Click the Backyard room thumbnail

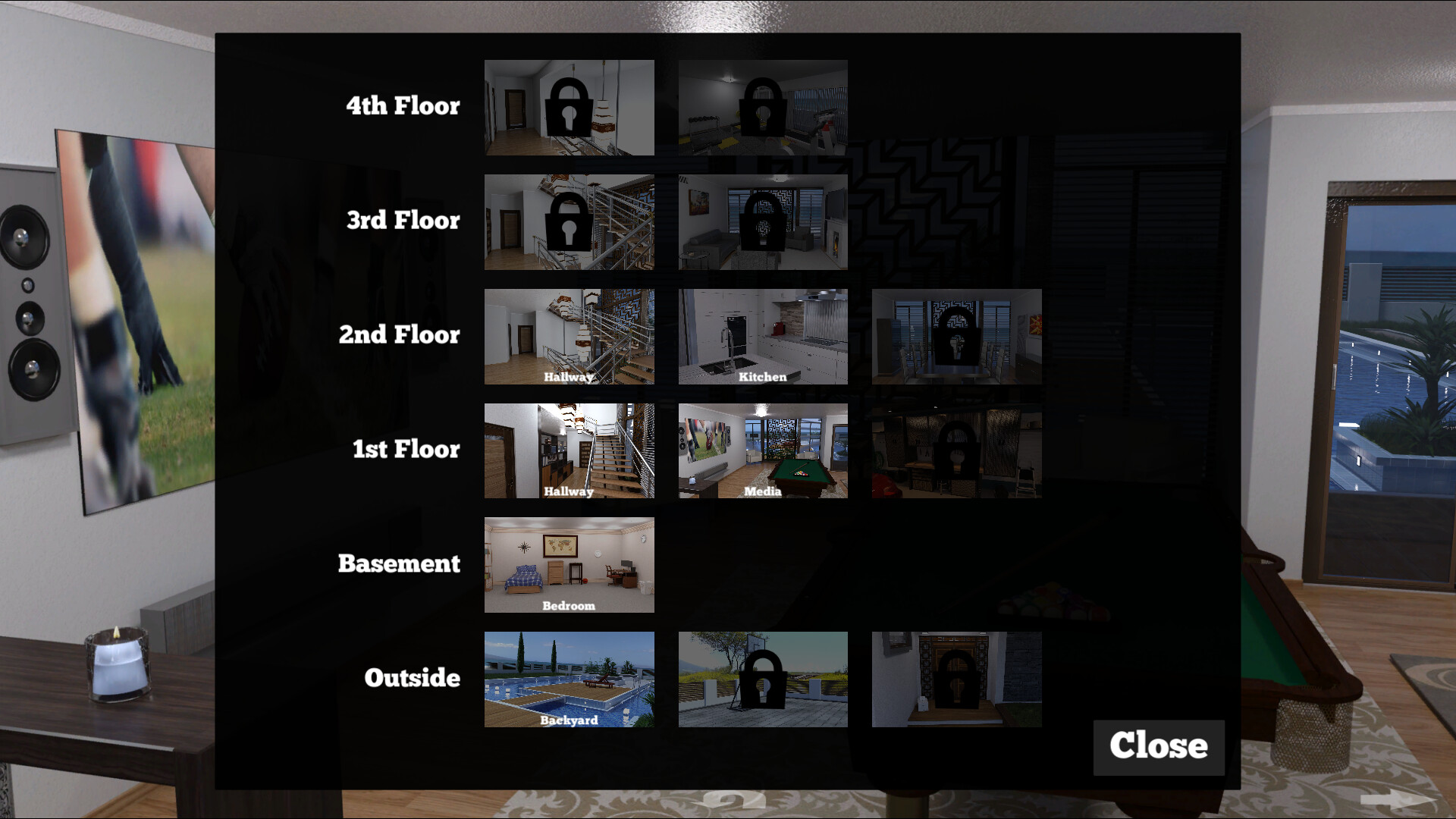(569, 679)
